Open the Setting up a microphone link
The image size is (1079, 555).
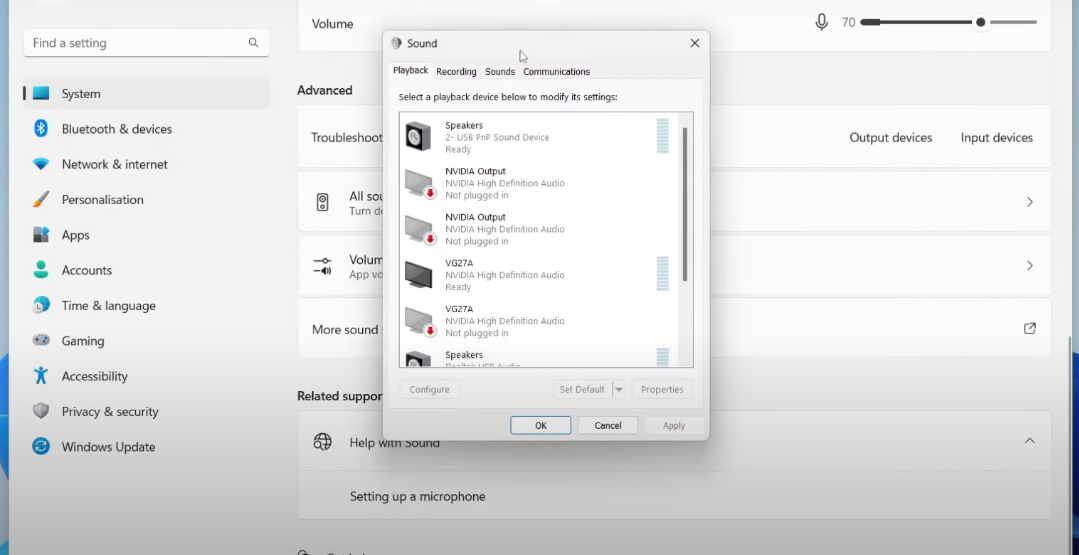pos(417,496)
